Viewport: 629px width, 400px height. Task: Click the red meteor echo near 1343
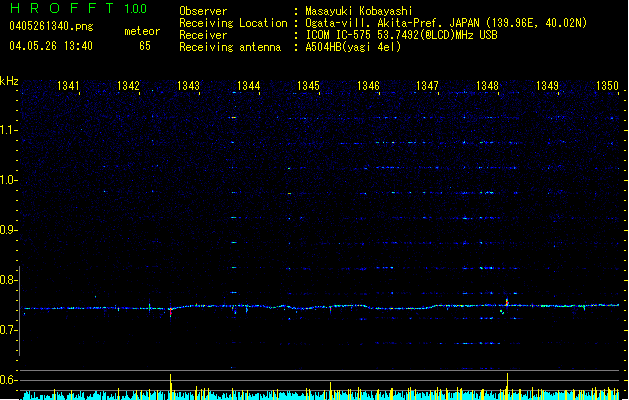(171, 313)
